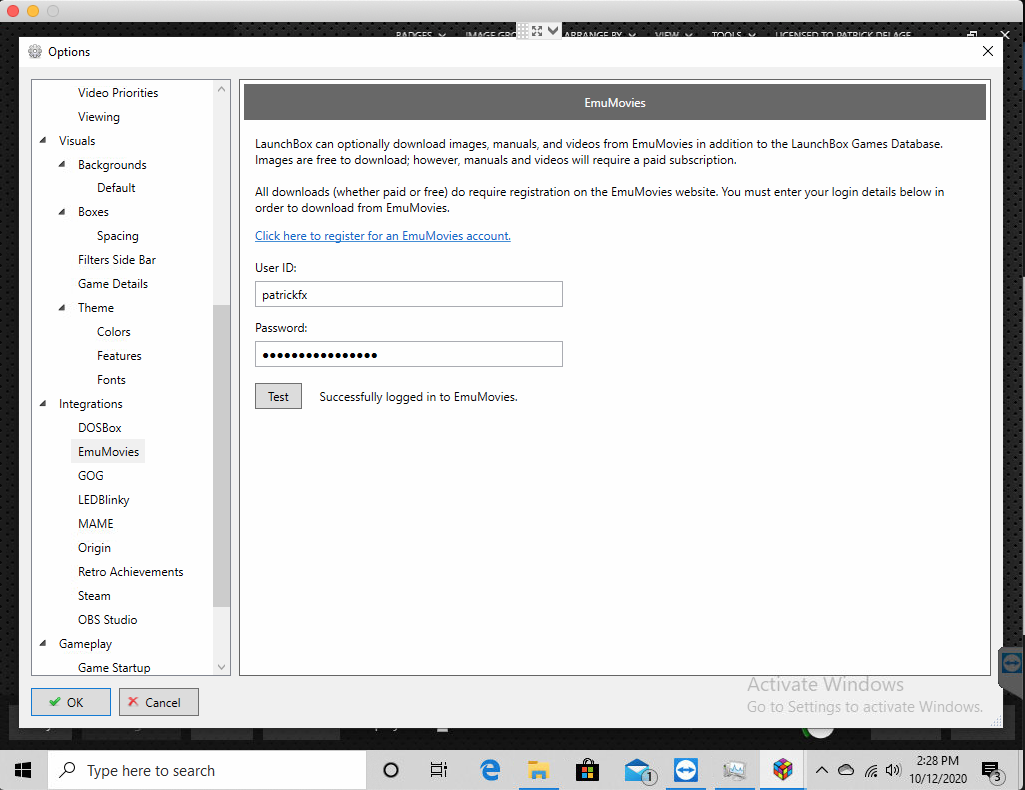Open Game Details visual options
1025x790 pixels.
tap(112, 284)
